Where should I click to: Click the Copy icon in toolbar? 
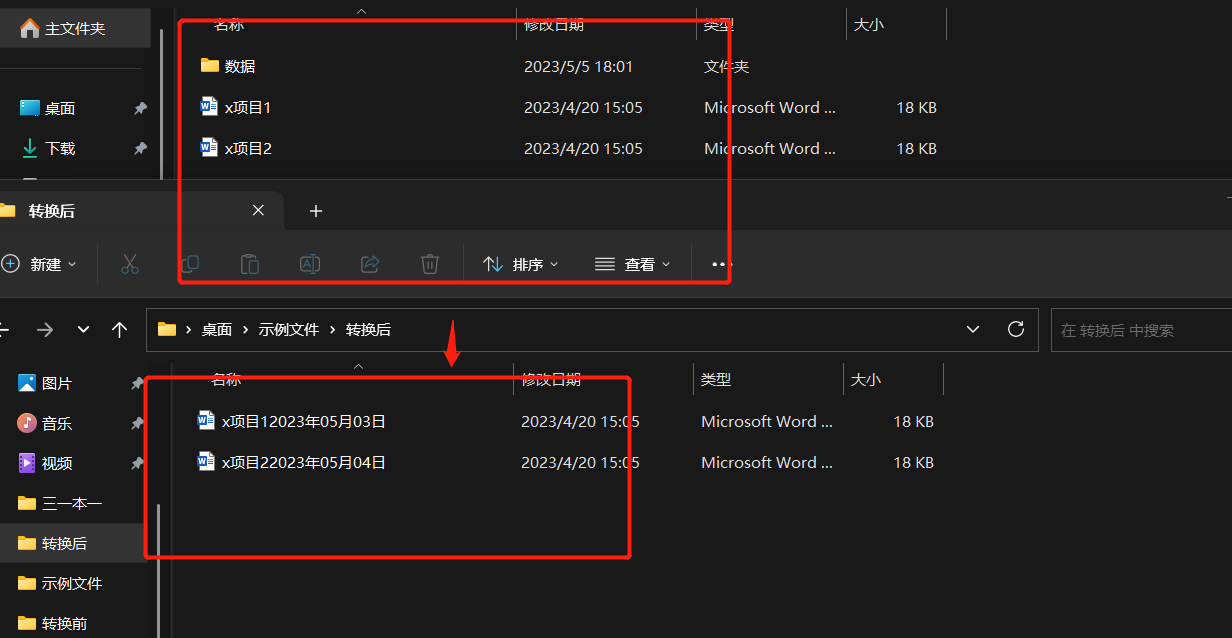[x=190, y=264]
